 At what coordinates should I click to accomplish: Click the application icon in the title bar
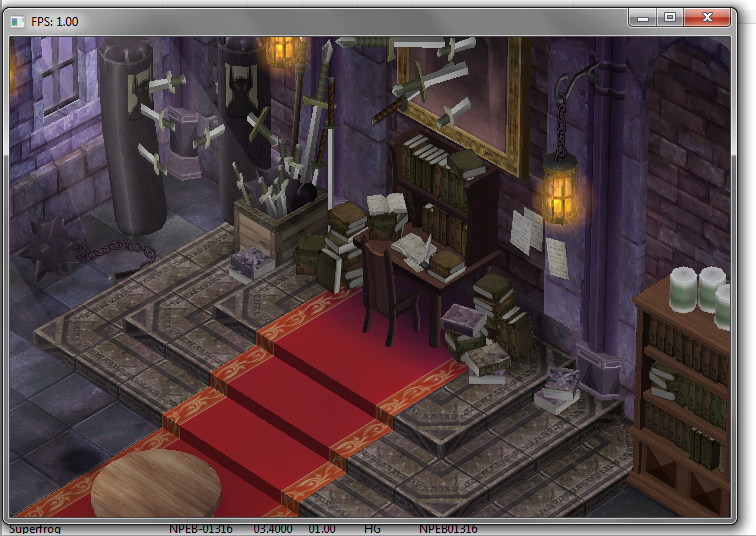[17, 20]
